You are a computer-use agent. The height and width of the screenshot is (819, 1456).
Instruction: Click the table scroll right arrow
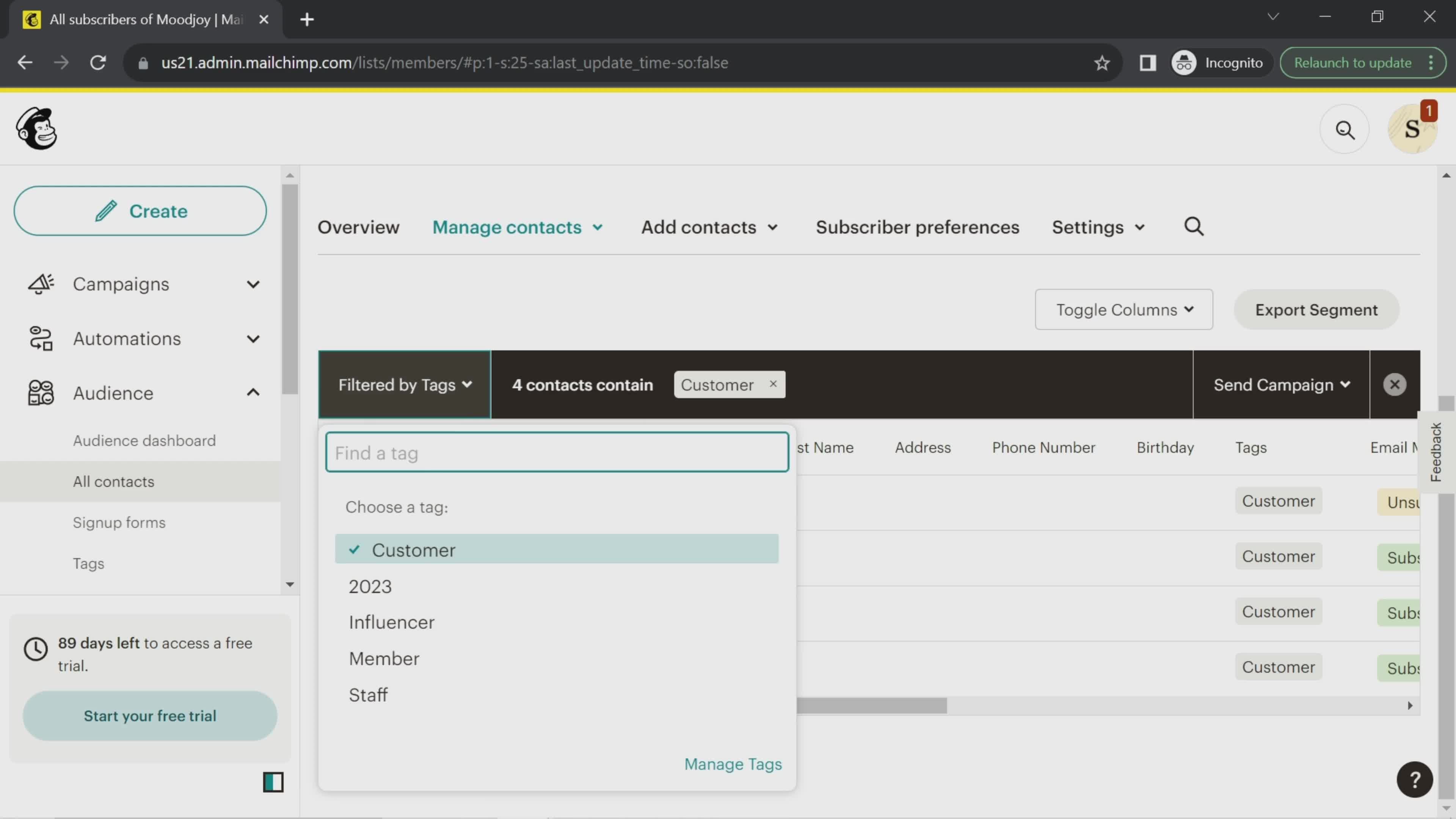coord(1410,705)
